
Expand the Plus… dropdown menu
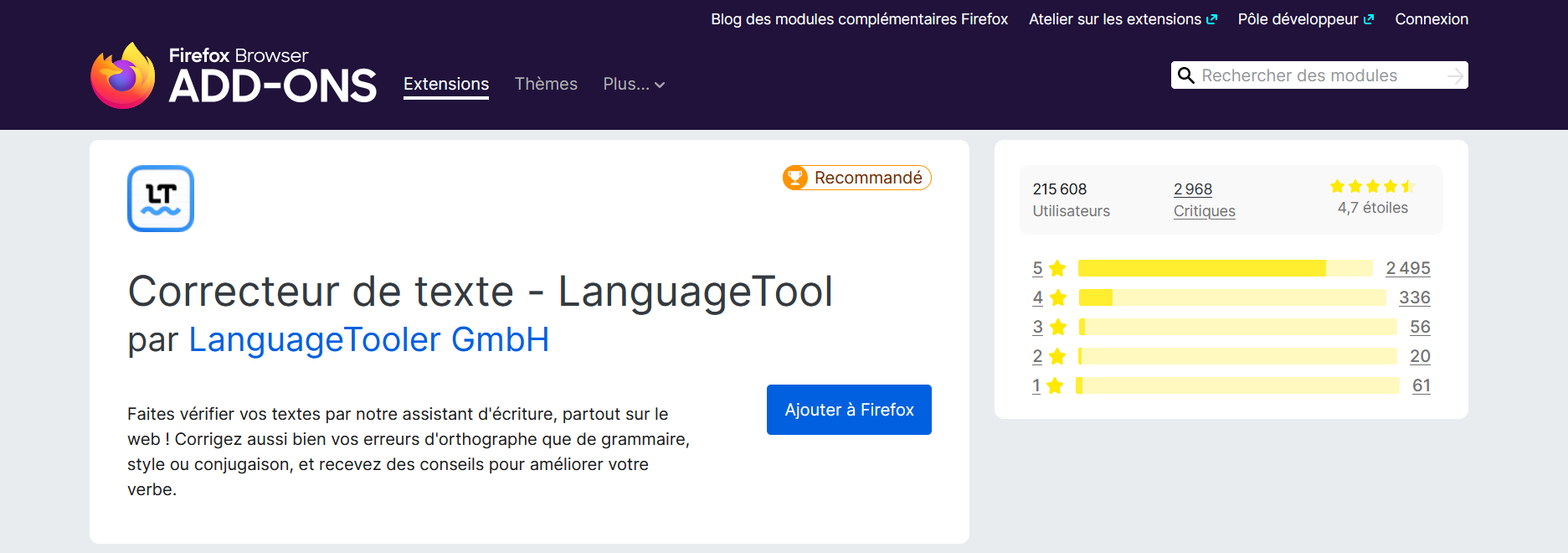[x=634, y=84]
